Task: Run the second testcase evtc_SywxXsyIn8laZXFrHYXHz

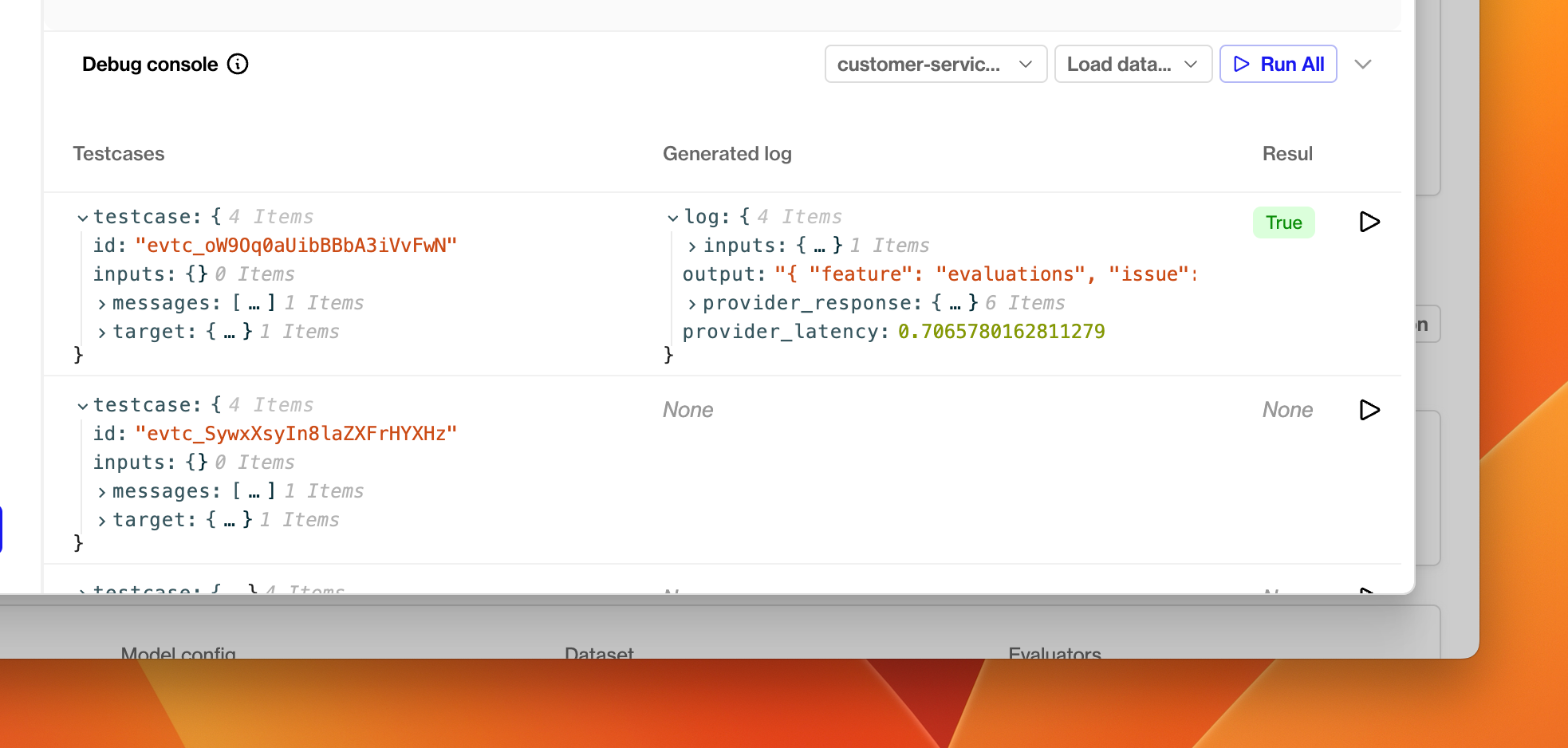Action: point(1369,410)
